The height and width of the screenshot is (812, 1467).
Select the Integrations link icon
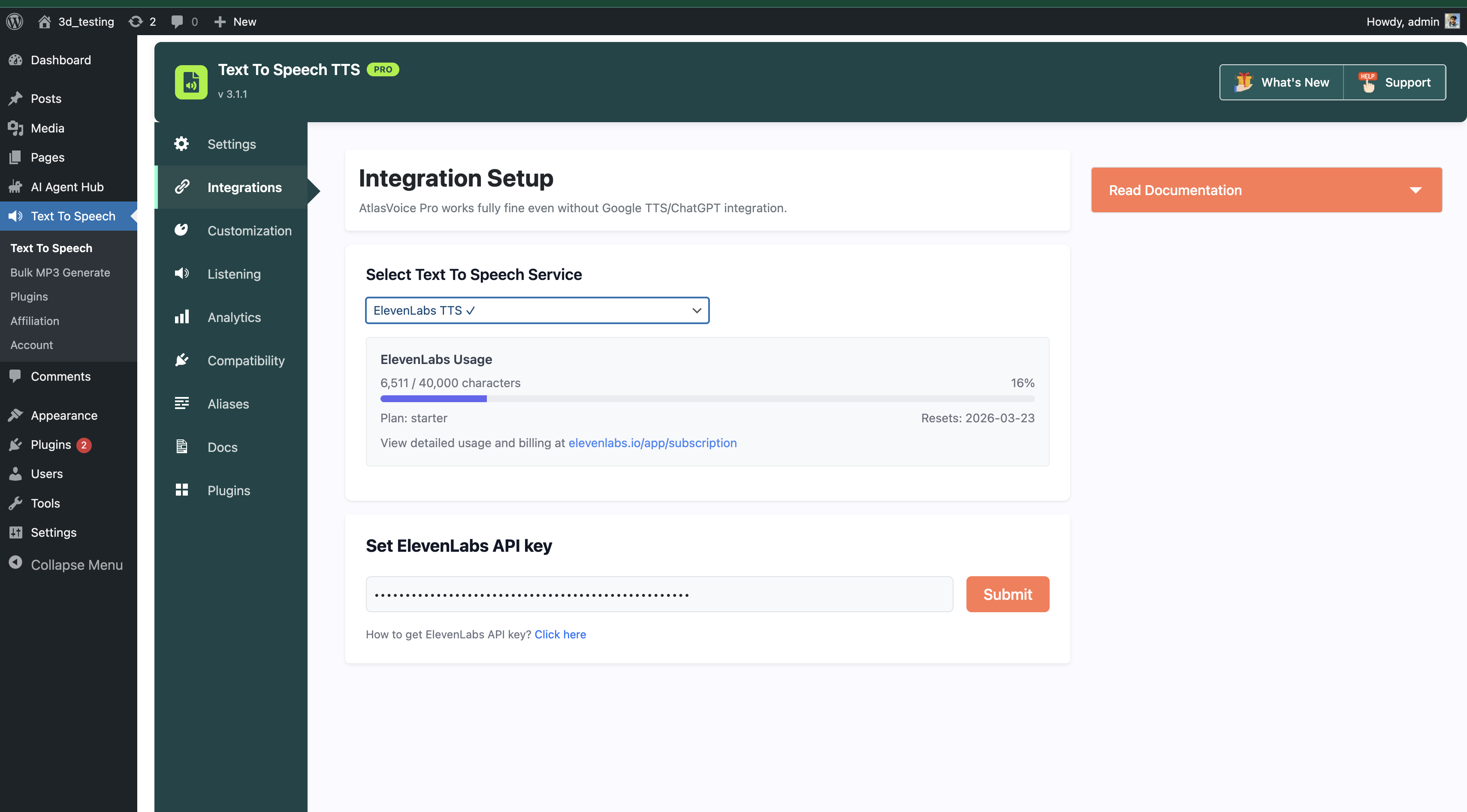[x=182, y=187]
